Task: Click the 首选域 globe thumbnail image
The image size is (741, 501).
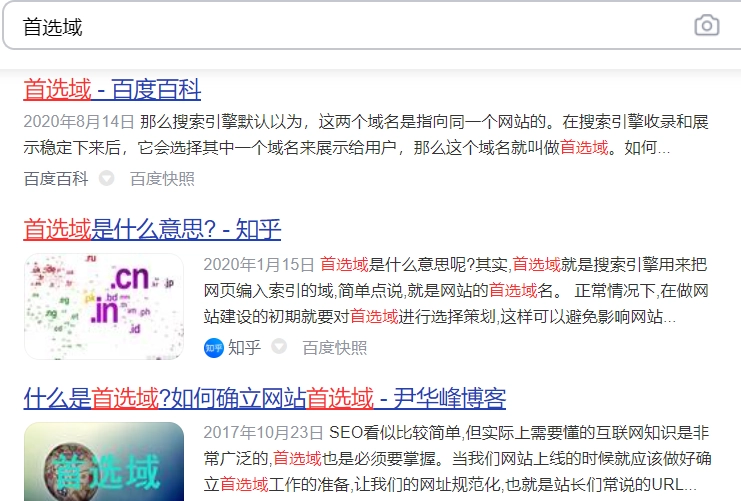Action: pyautogui.click(x=104, y=462)
